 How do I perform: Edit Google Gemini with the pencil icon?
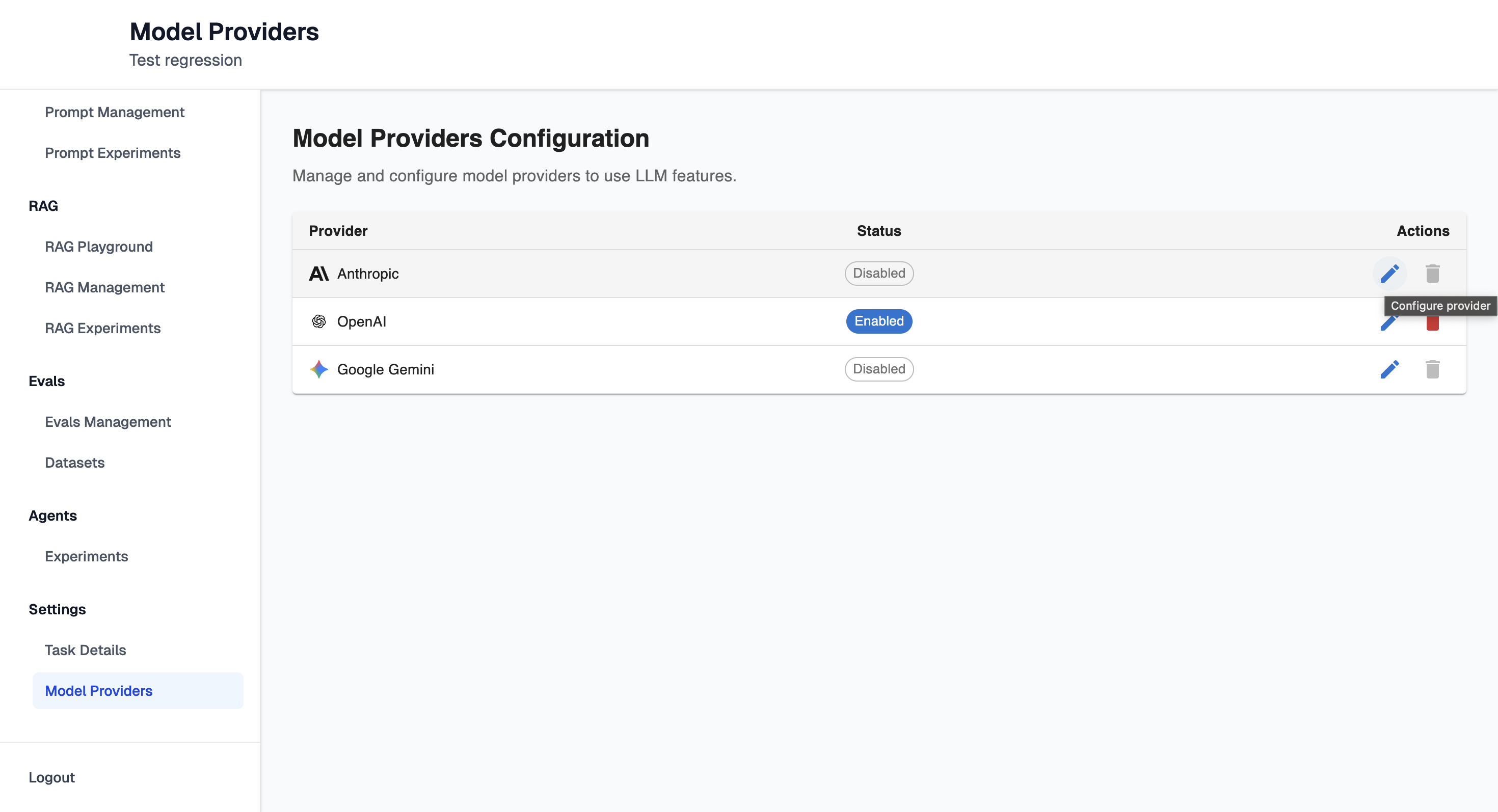click(1389, 369)
